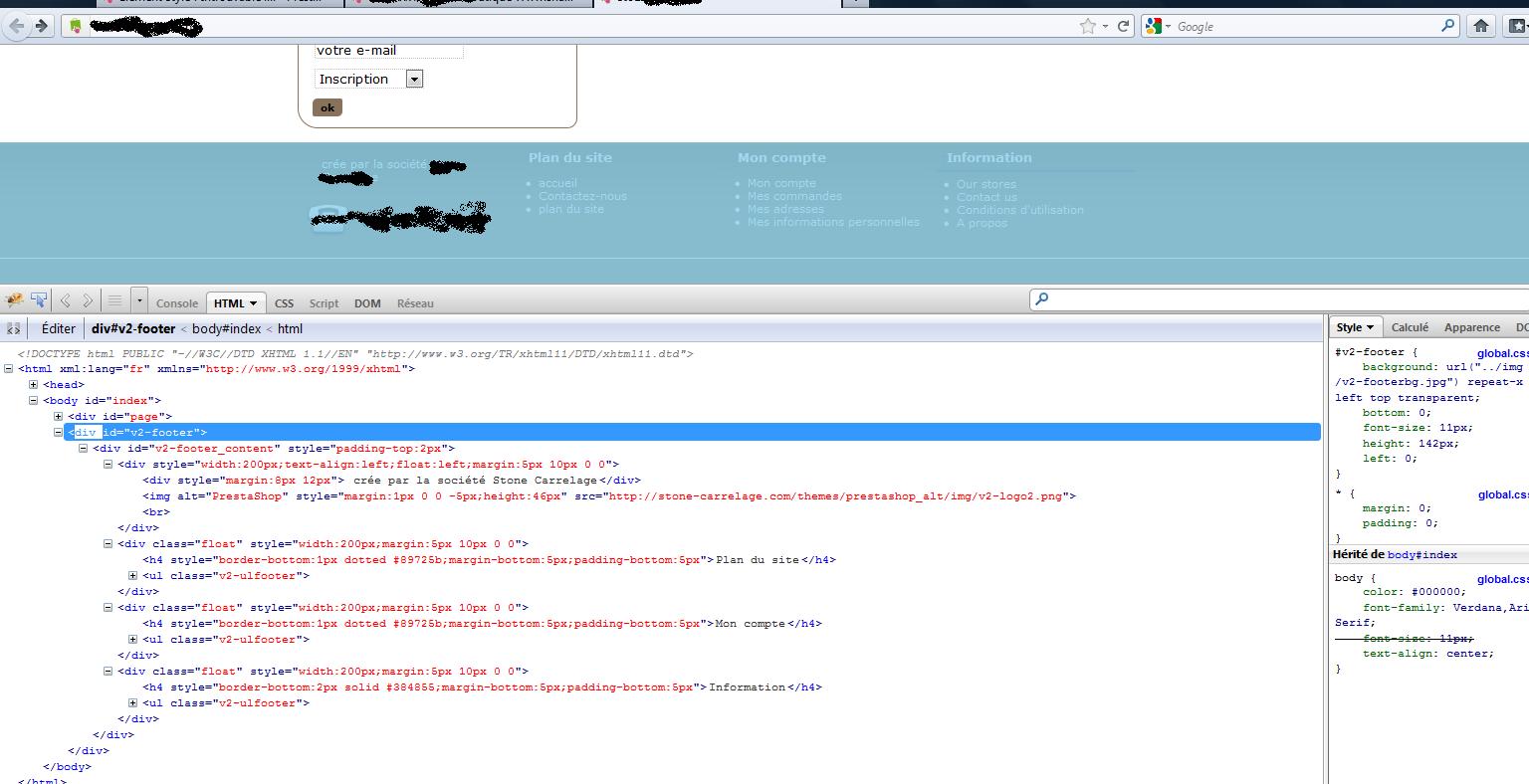Viewport: 1529px width, 784px height.
Task: Open the Firebug HTML tab
Action: 235,303
